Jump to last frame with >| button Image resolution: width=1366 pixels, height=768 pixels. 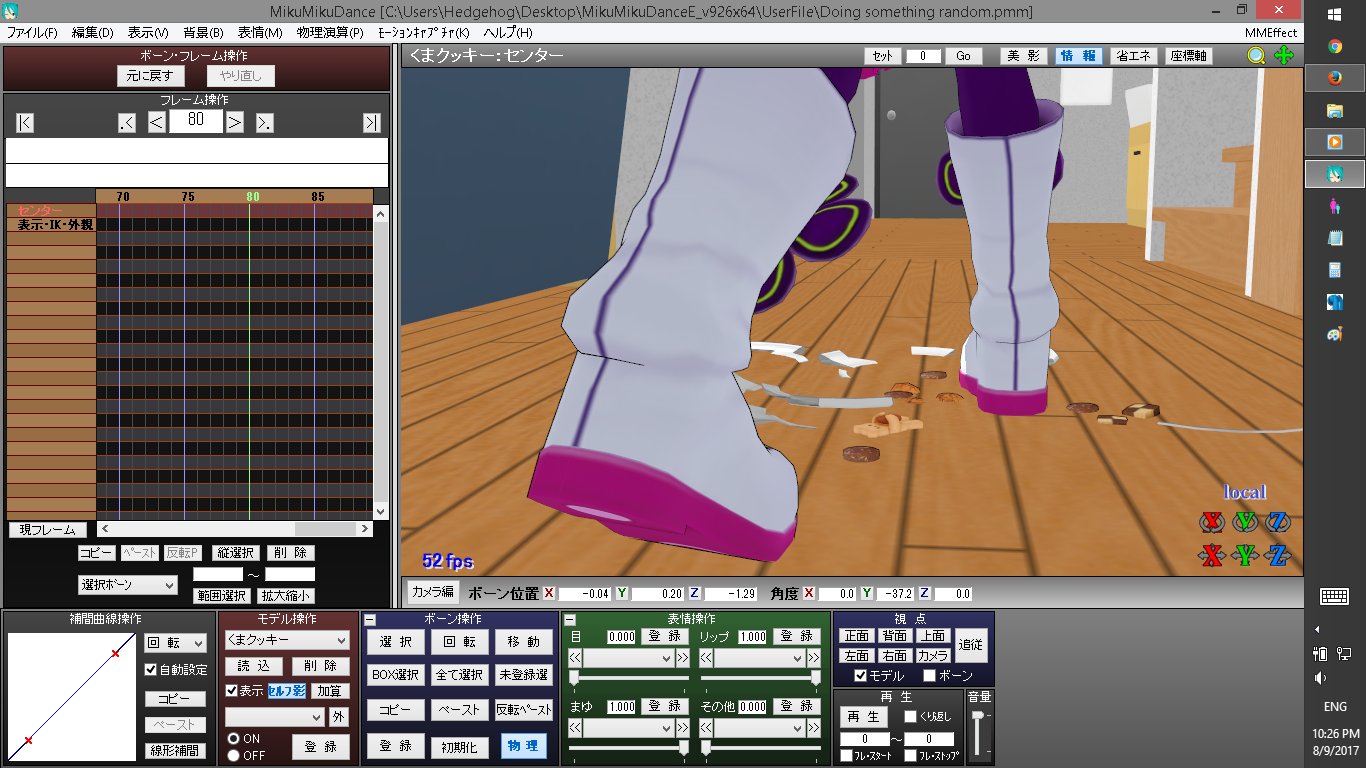click(x=371, y=122)
